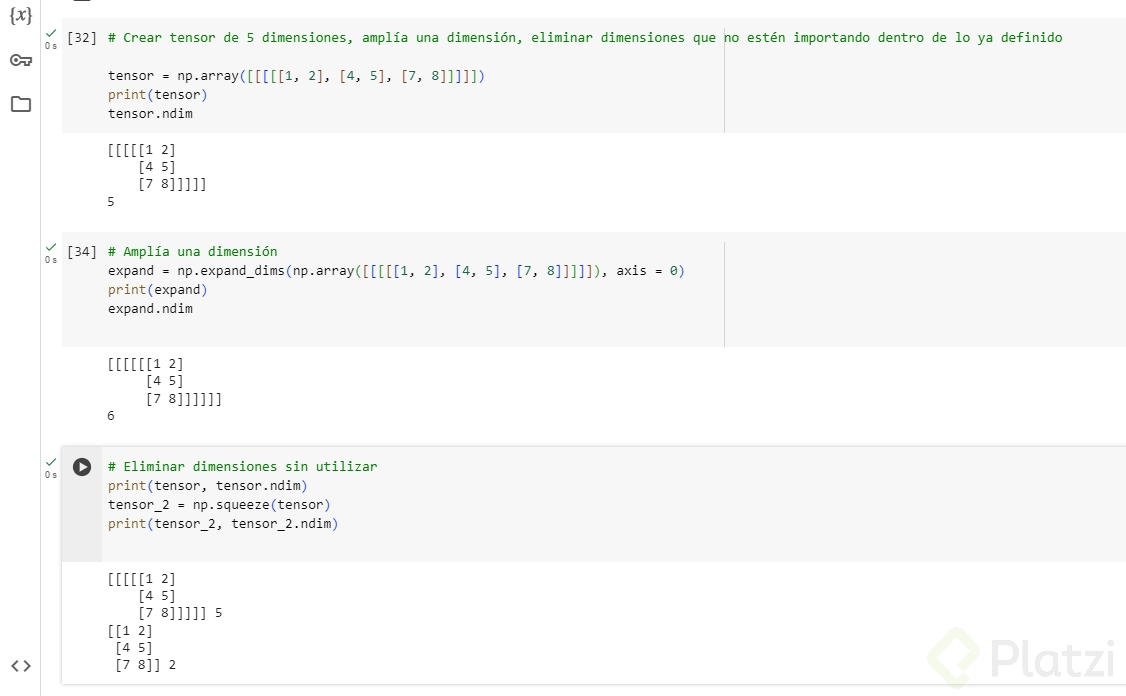This screenshot has width=1126, height=696.
Task: Place cursor on 'tensor.ndim' line in cell 32
Action: coord(150,114)
